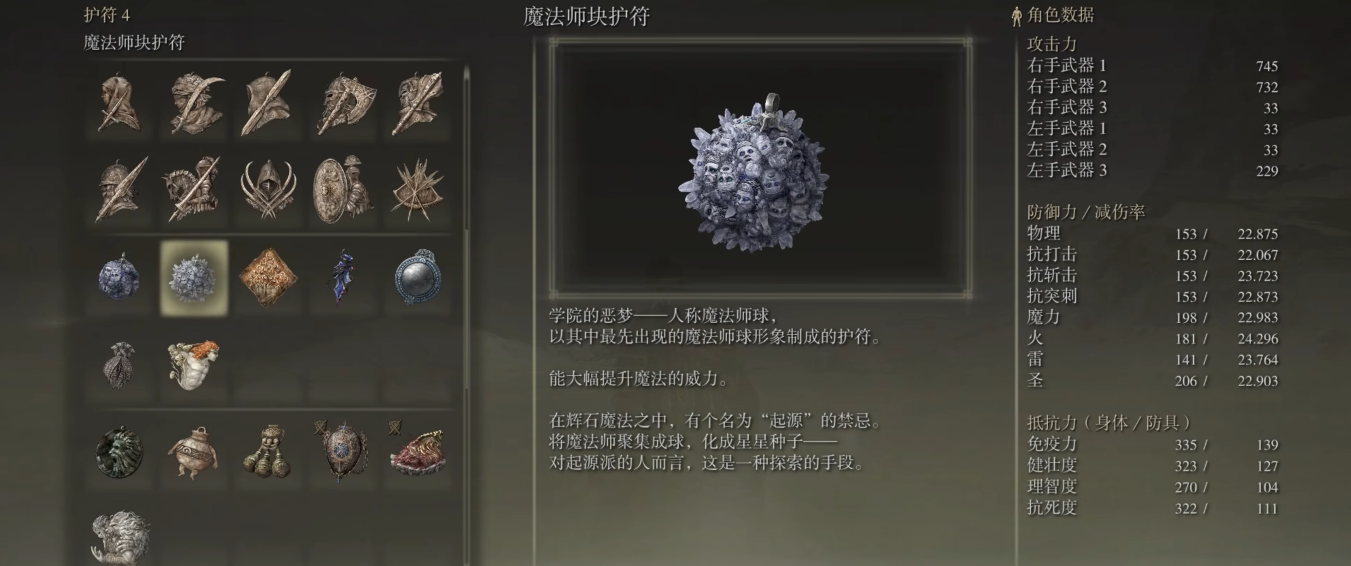Select the bundled arrows talisman
1351x566 pixels.
point(419,189)
